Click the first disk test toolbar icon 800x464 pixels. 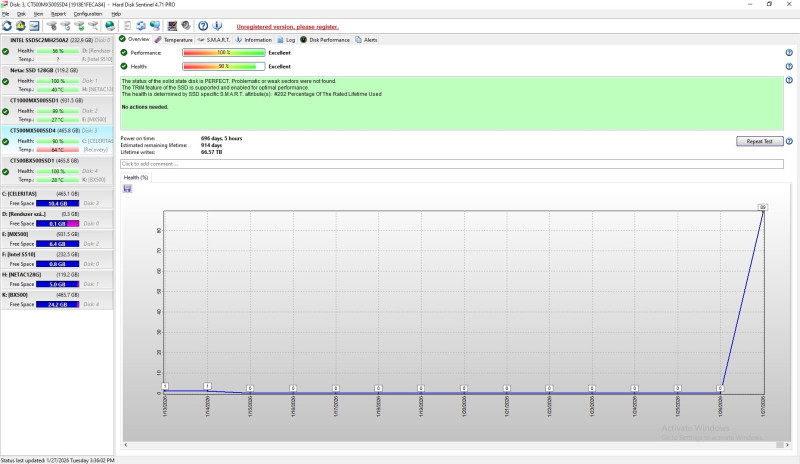[52, 26]
